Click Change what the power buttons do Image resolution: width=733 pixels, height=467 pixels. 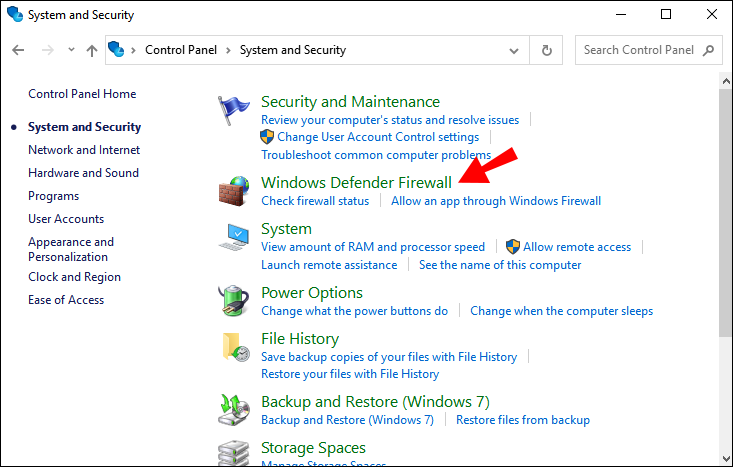coord(354,311)
